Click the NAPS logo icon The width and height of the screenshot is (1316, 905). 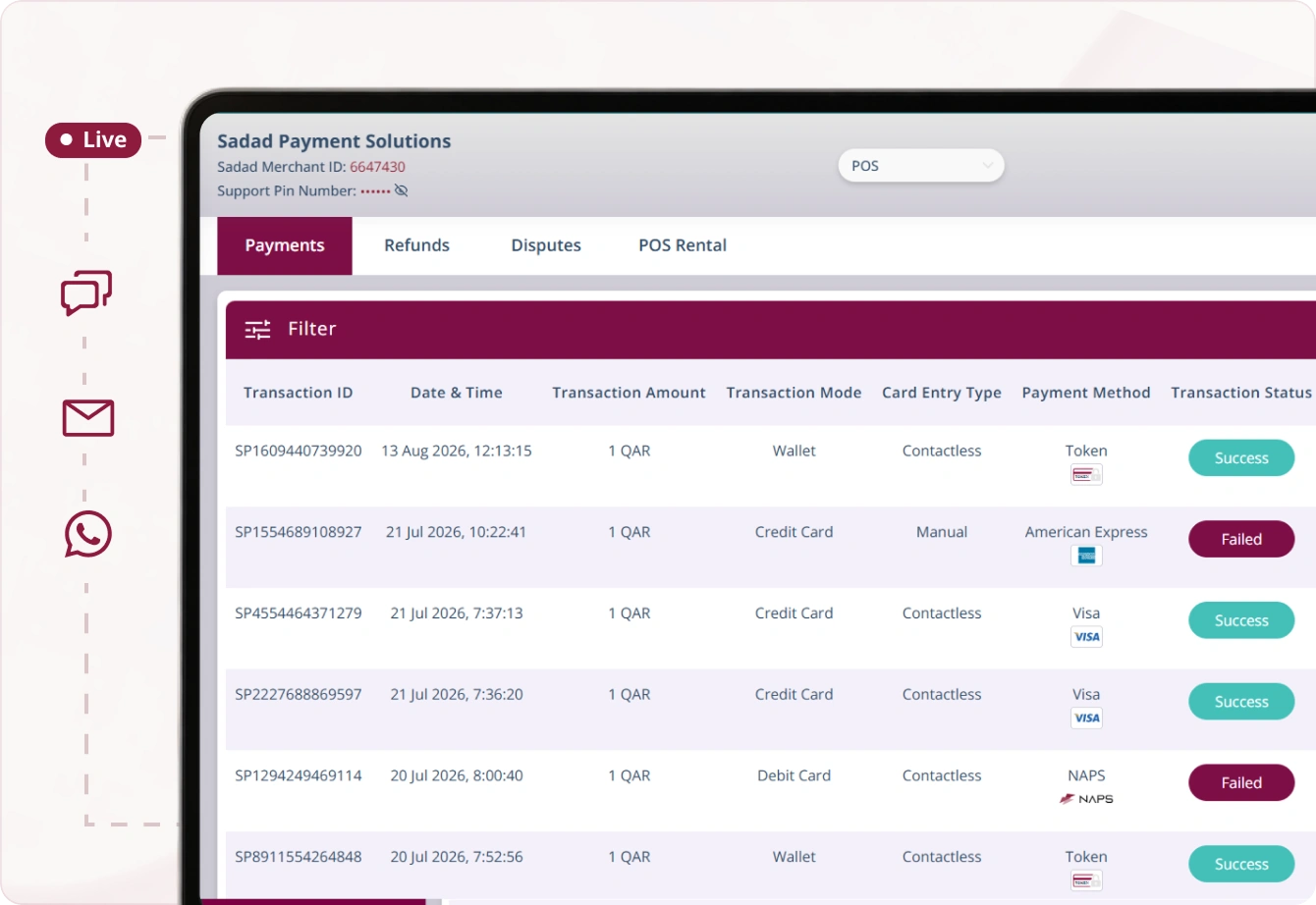point(1086,799)
